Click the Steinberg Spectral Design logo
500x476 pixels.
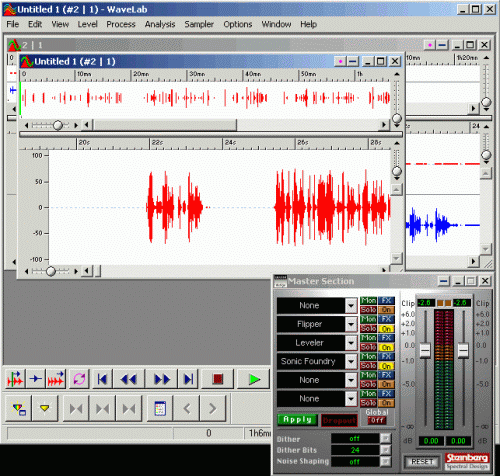click(x=467, y=461)
